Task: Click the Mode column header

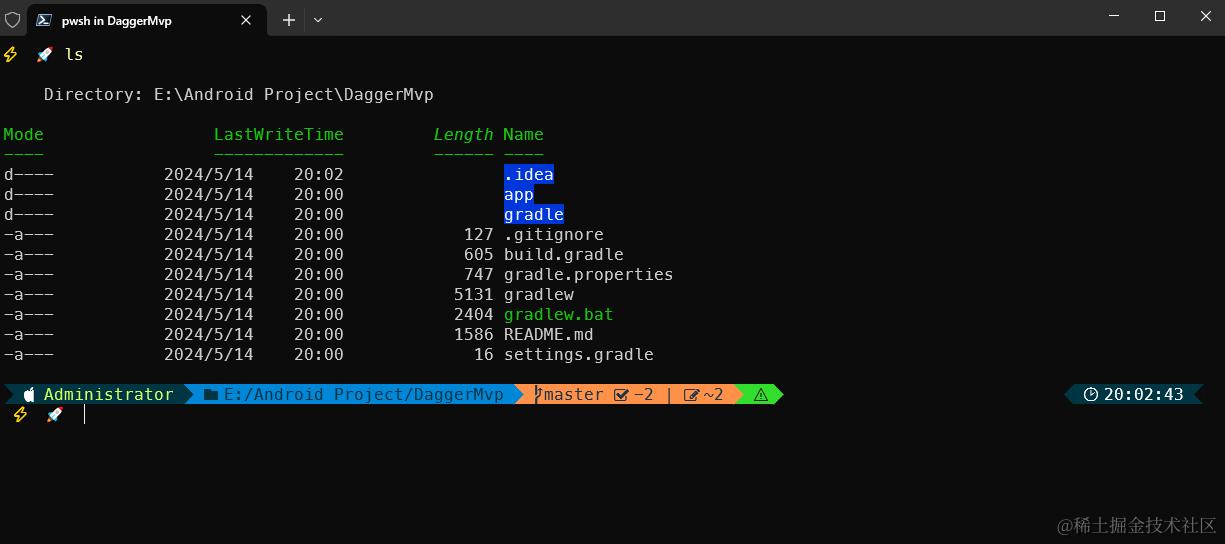Action: (x=24, y=135)
